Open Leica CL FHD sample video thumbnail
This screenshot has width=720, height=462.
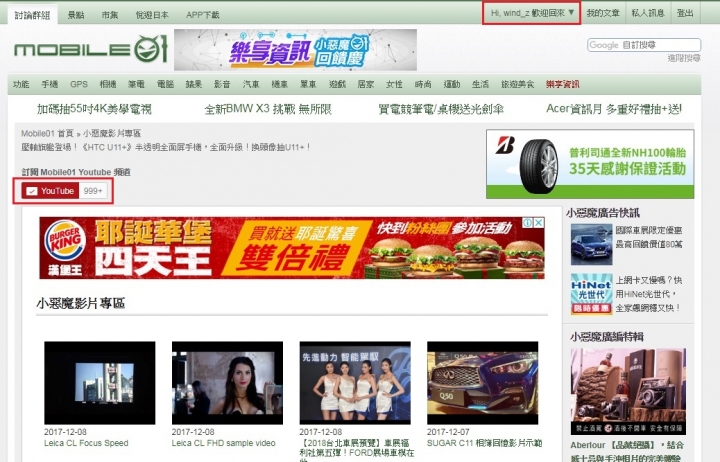227,383
